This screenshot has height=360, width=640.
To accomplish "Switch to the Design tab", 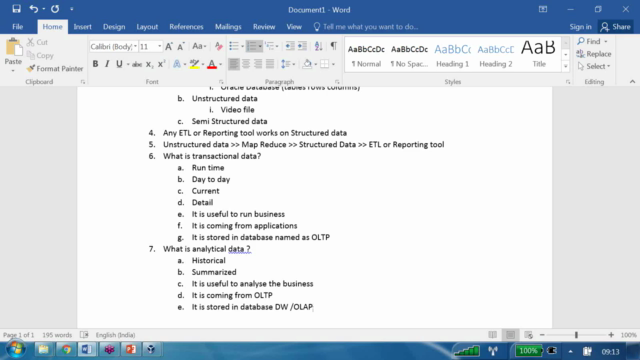I will click(x=114, y=27).
